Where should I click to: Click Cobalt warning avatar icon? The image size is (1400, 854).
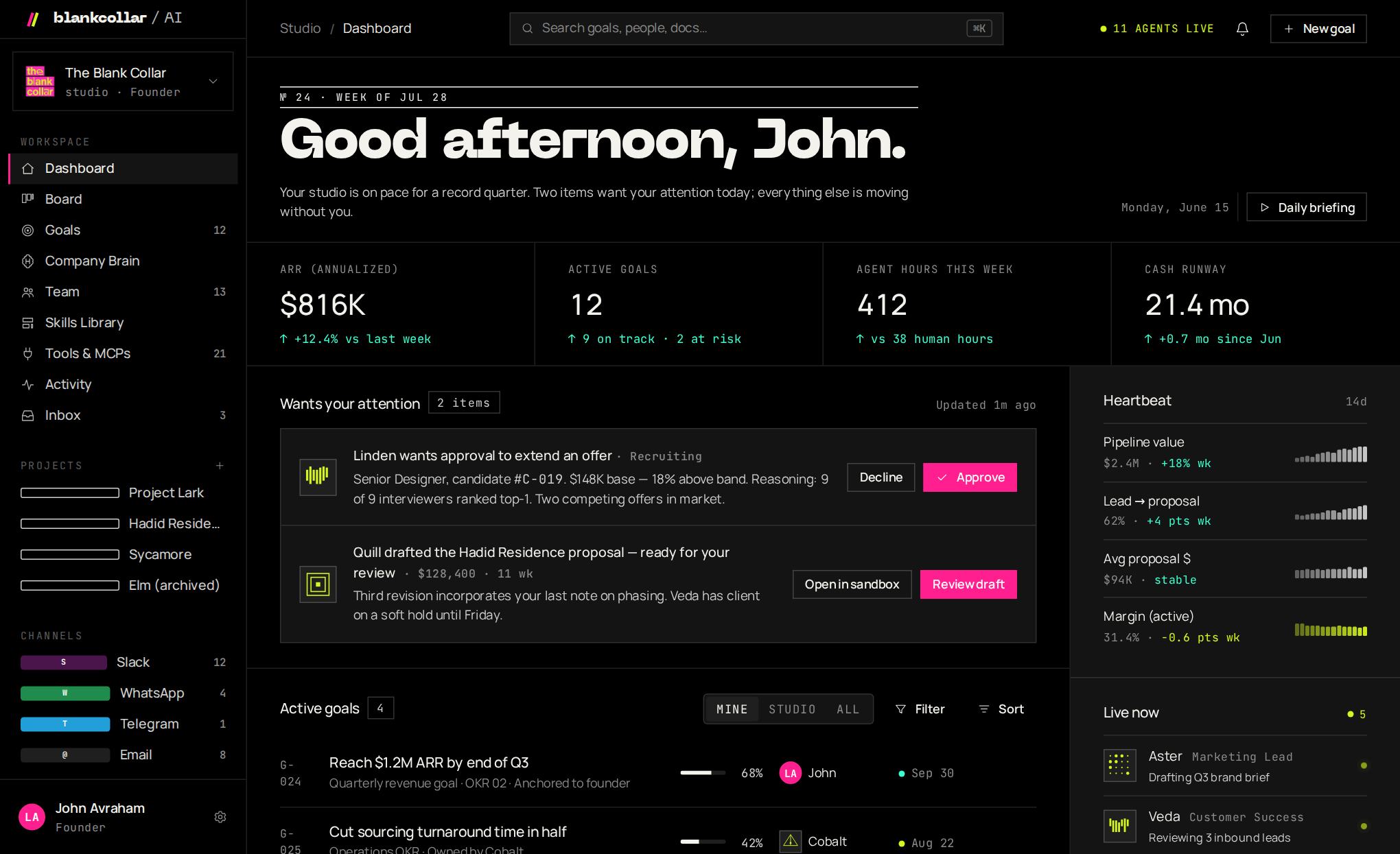coord(791,842)
